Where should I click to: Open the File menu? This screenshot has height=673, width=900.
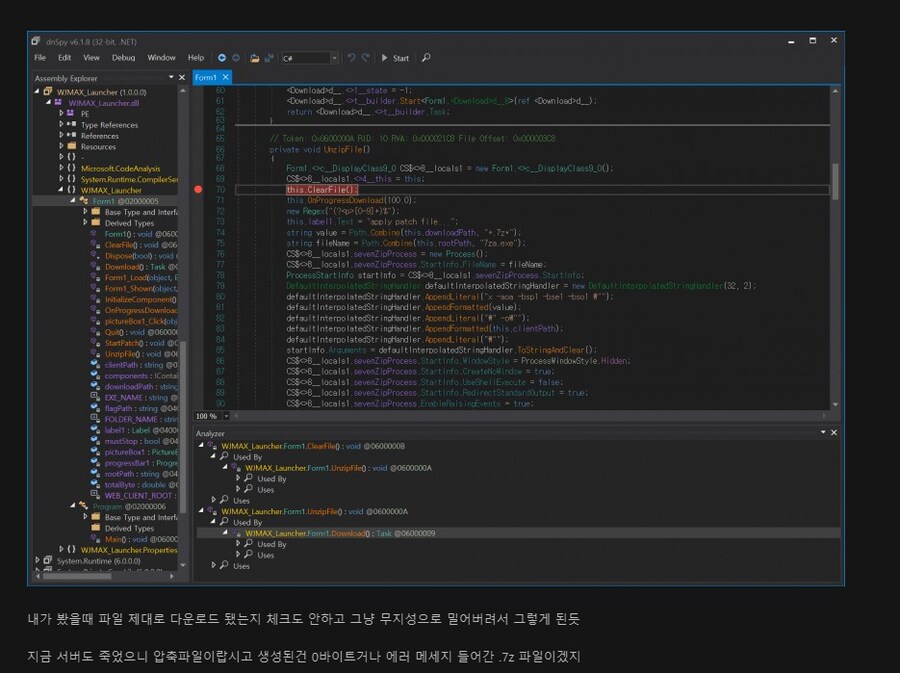coord(40,58)
